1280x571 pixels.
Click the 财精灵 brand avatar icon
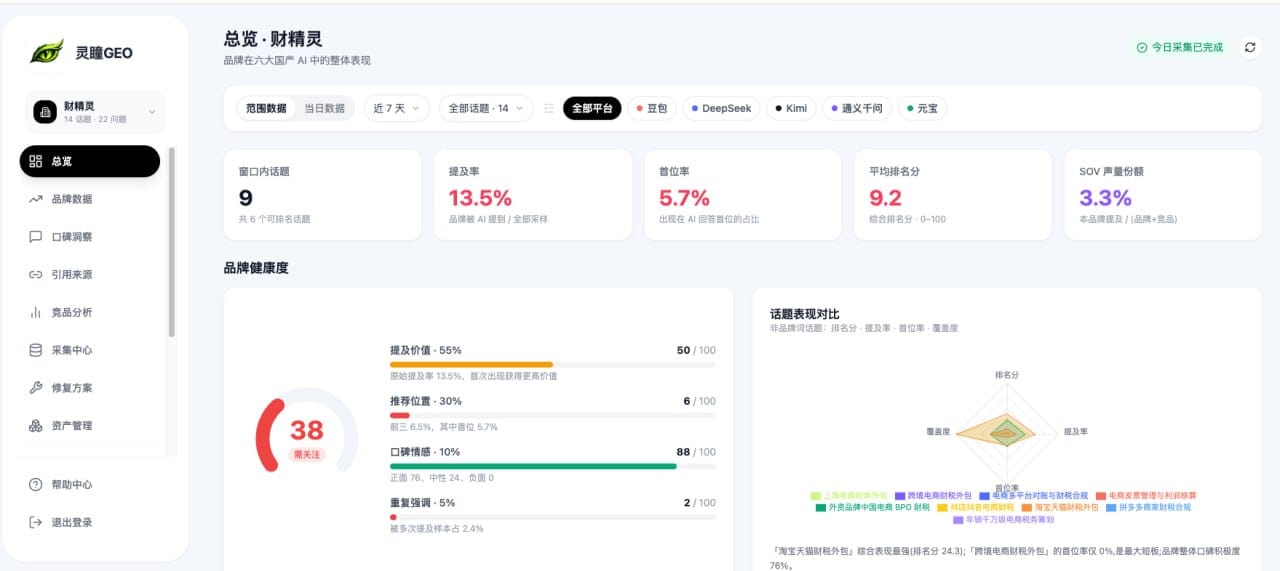click(x=44, y=112)
